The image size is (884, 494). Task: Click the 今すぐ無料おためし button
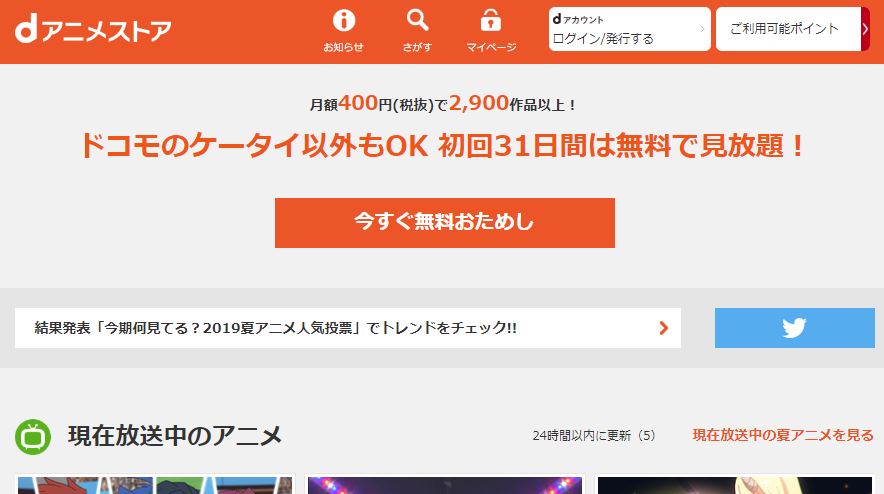click(x=445, y=223)
